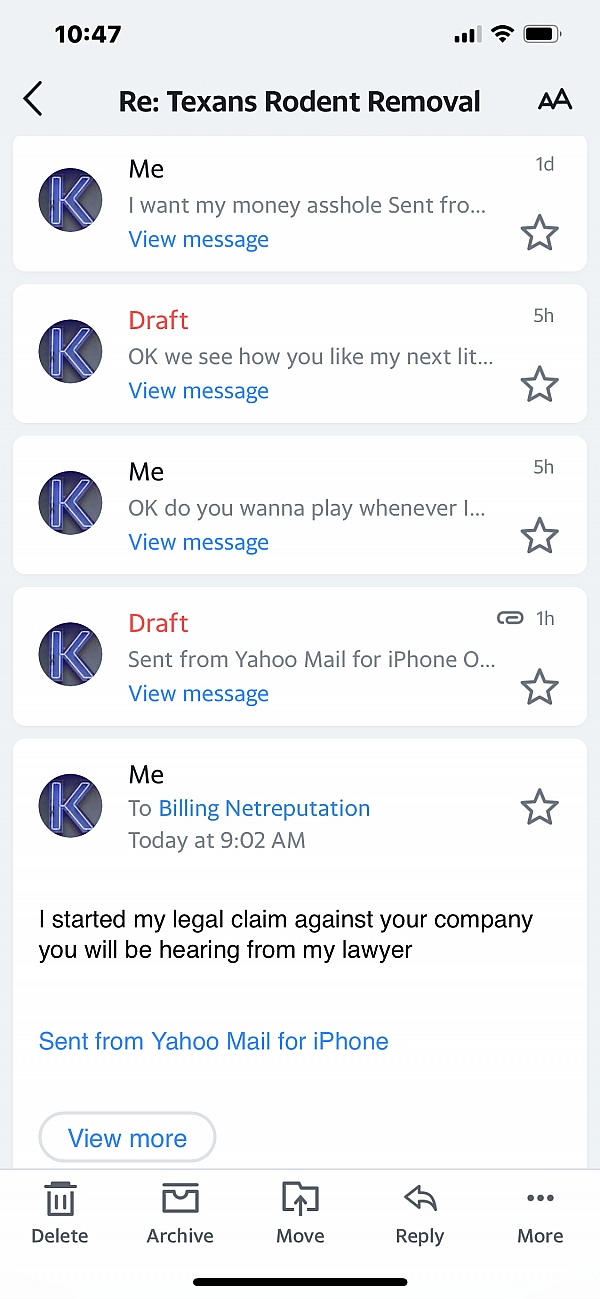Star the 'OK we see how' draft

pyautogui.click(x=540, y=385)
